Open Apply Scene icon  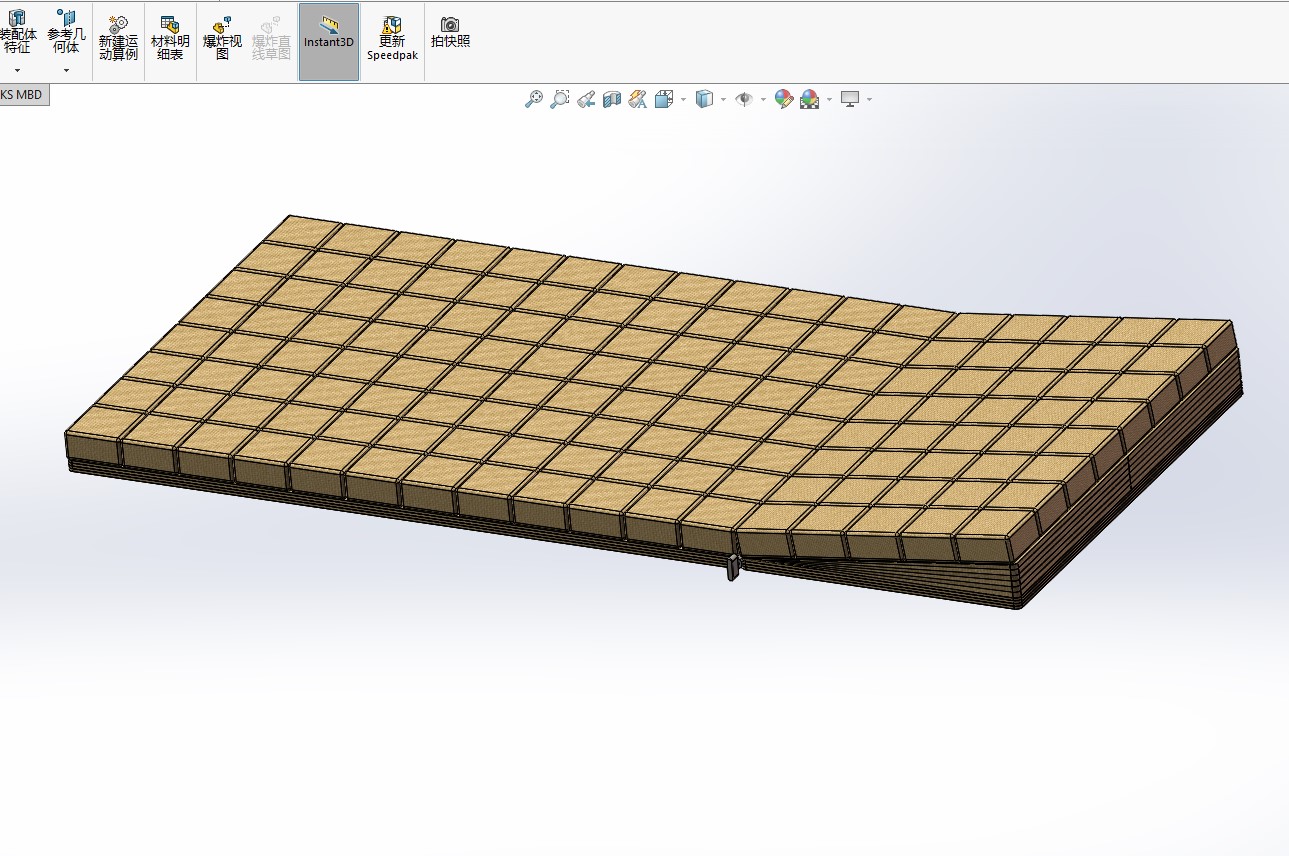pyautogui.click(x=809, y=99)
